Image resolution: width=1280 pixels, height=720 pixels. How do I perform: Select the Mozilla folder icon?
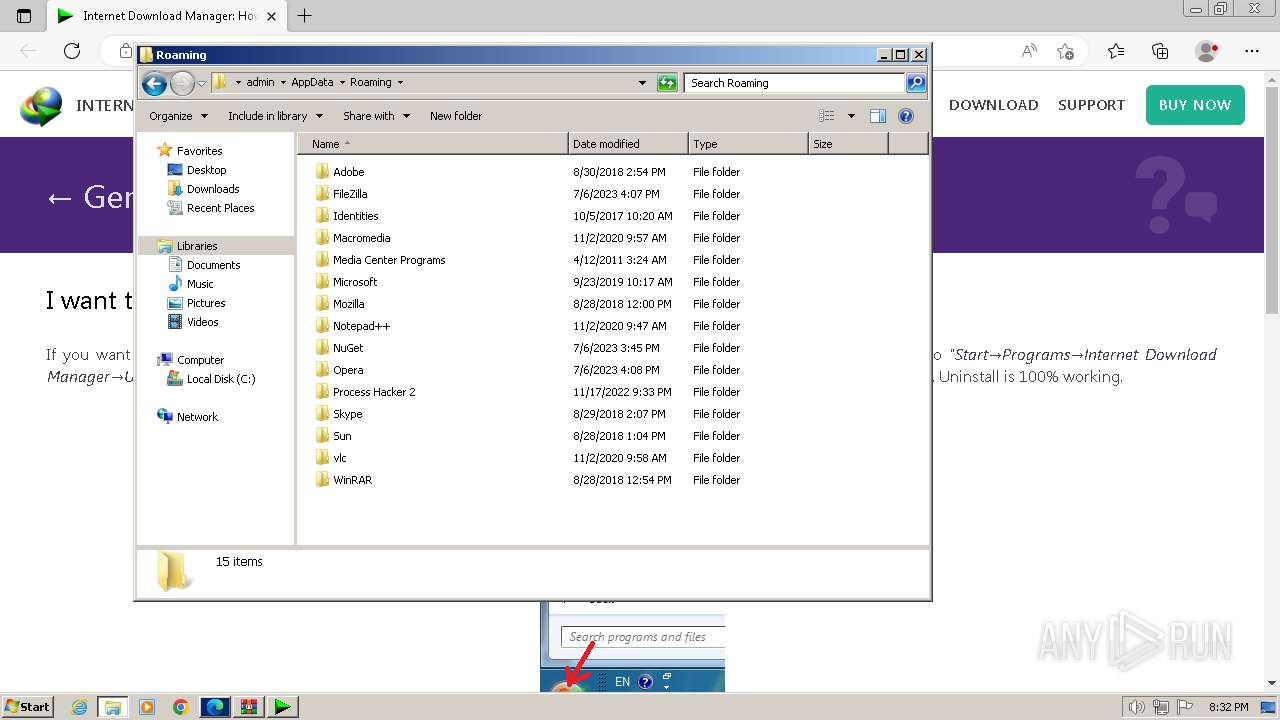322,304
